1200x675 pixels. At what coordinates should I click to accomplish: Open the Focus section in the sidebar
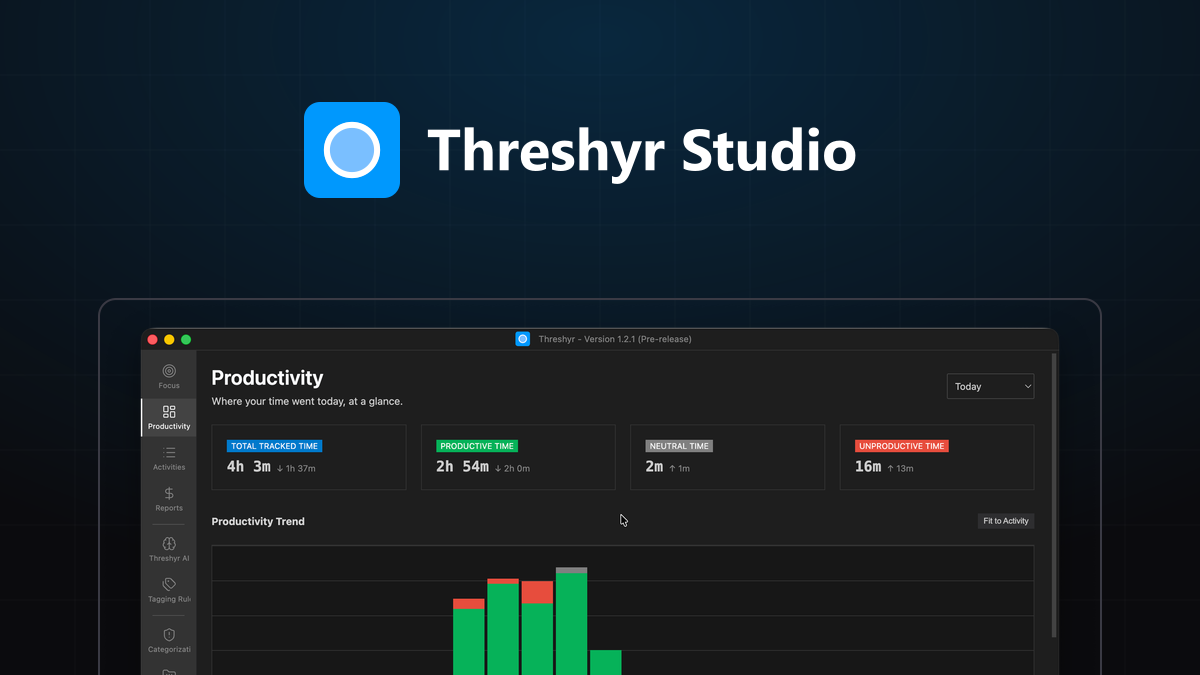click(169, 376)
